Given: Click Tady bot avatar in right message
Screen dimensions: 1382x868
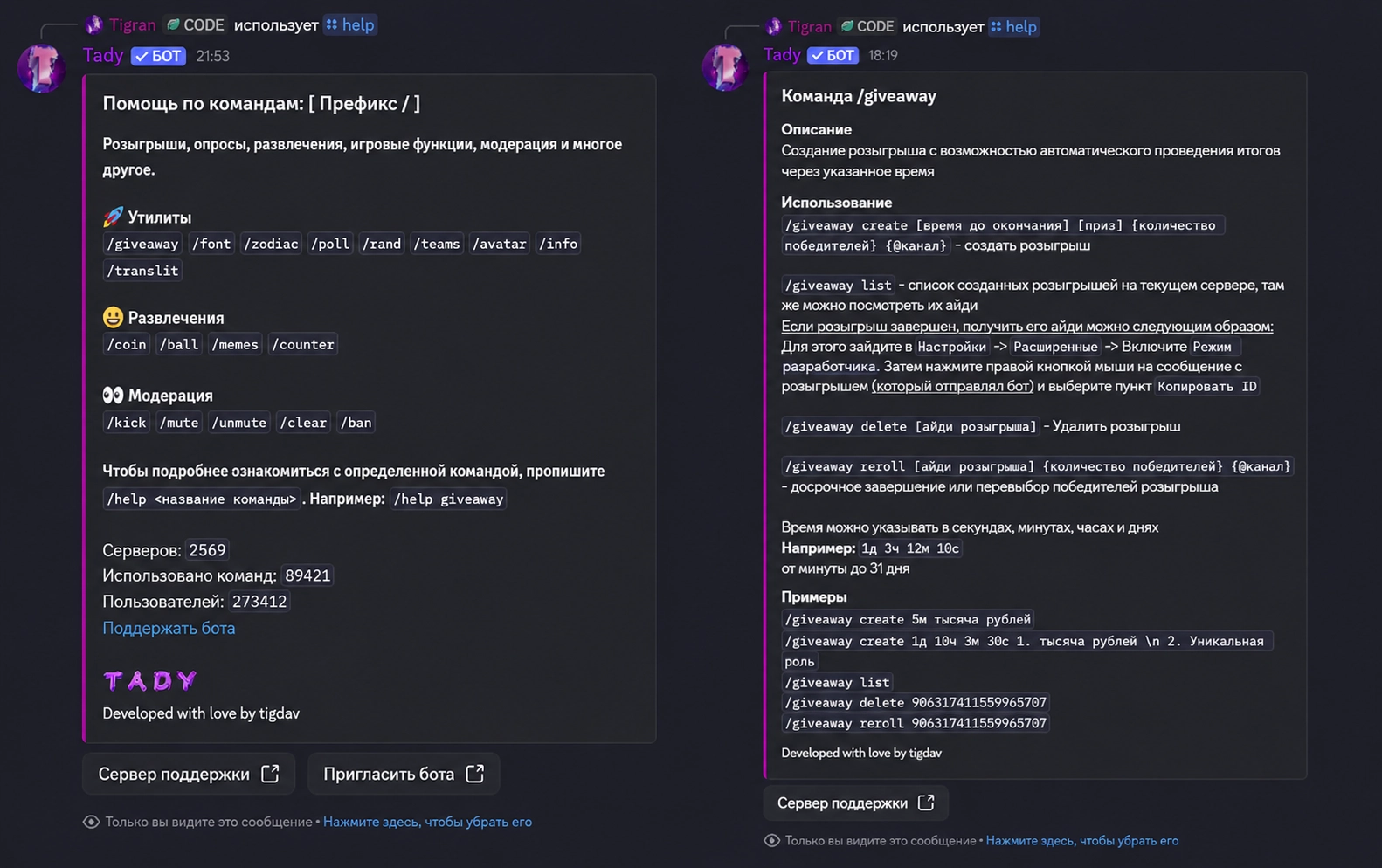Looking at the screenshot, I should (725, 67).
